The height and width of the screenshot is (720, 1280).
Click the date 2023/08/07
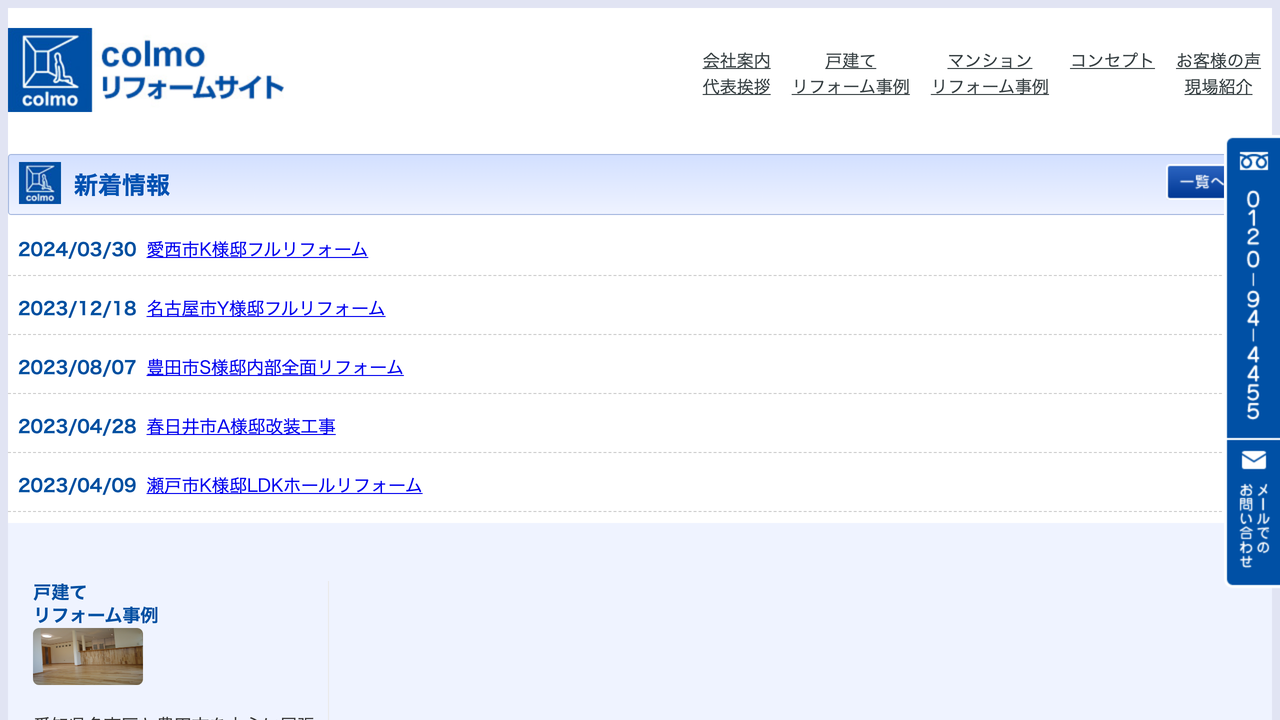tap(77, 367)
